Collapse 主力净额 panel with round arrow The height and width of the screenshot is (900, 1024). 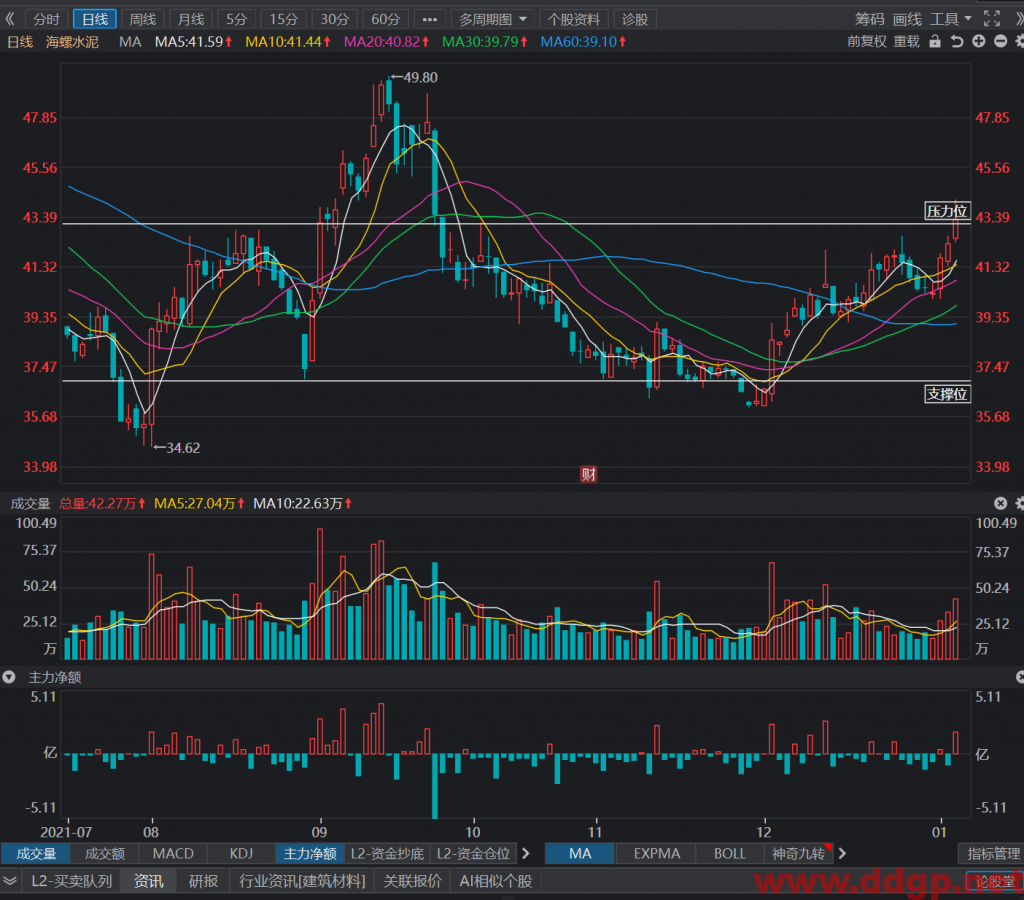tap(8, 677)
